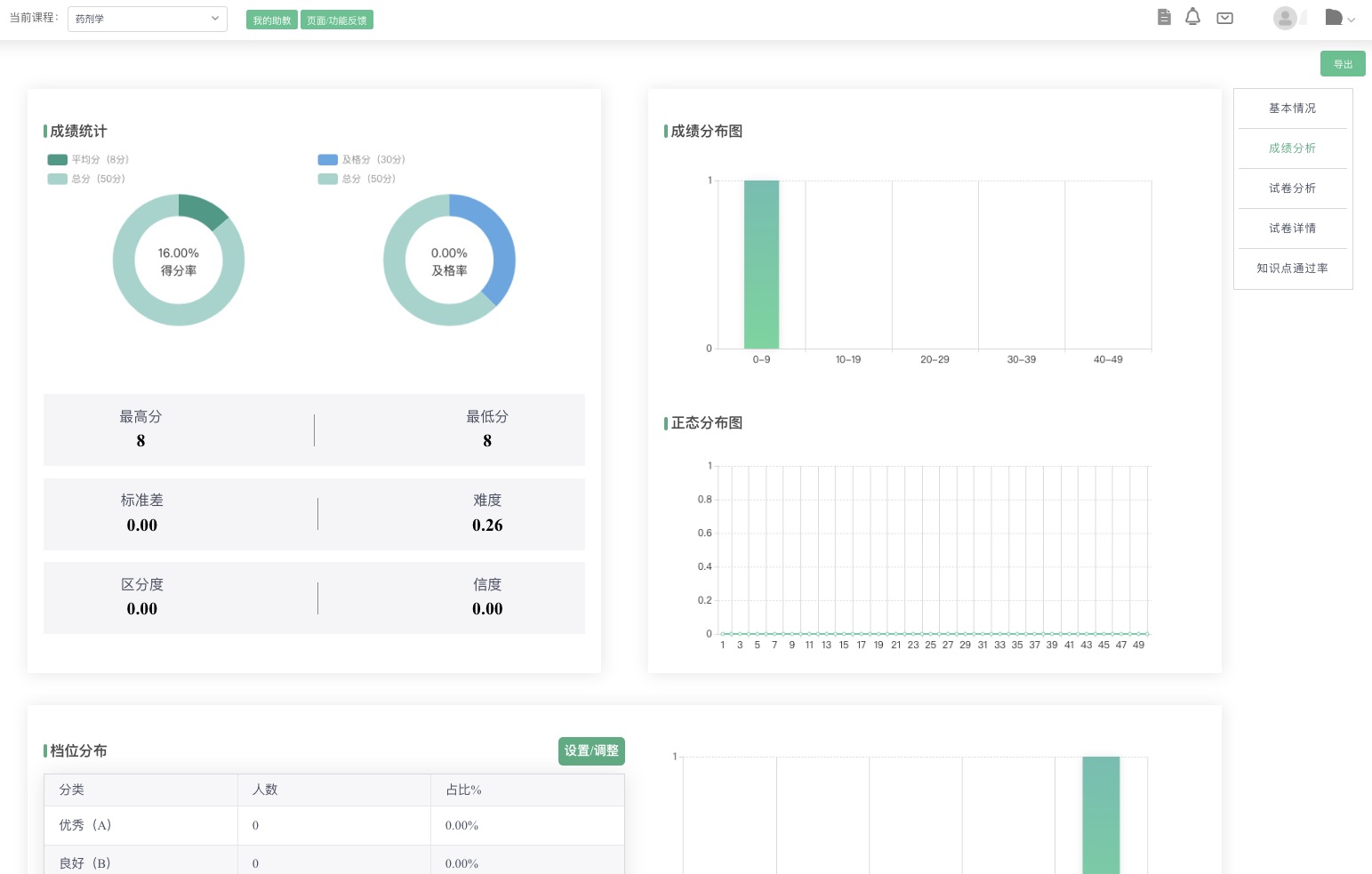Click the green bar in the 档位分布 chart
The width and height of the screenshot is (1372, 874).
pos(1101,814)
